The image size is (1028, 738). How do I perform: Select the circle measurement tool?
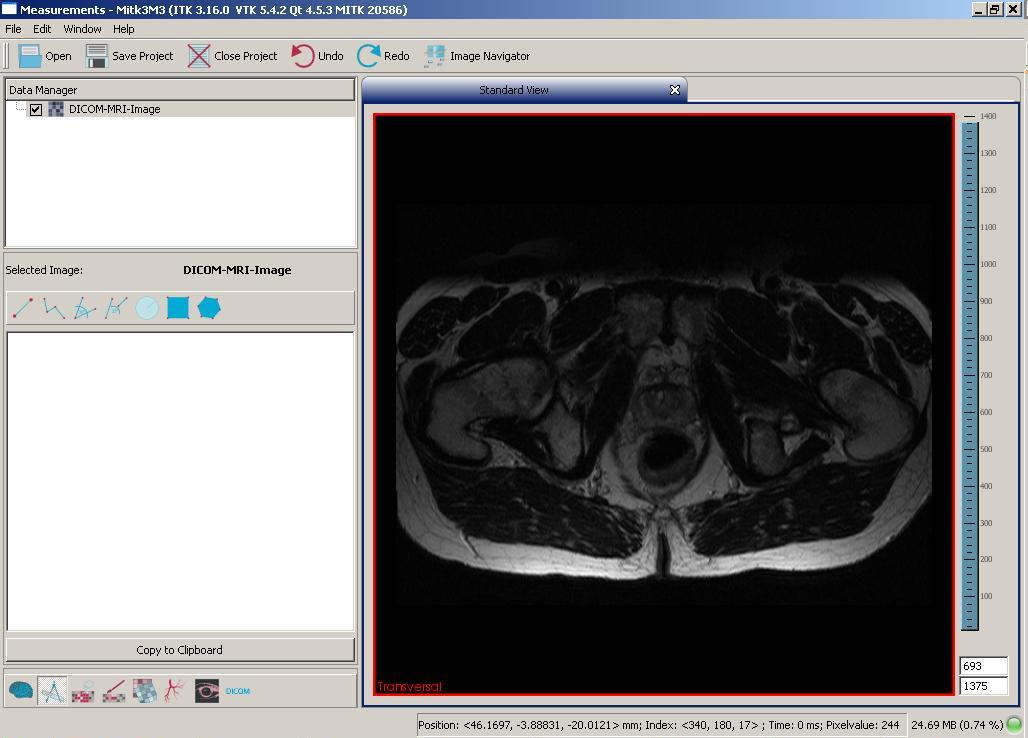point(147,308)
